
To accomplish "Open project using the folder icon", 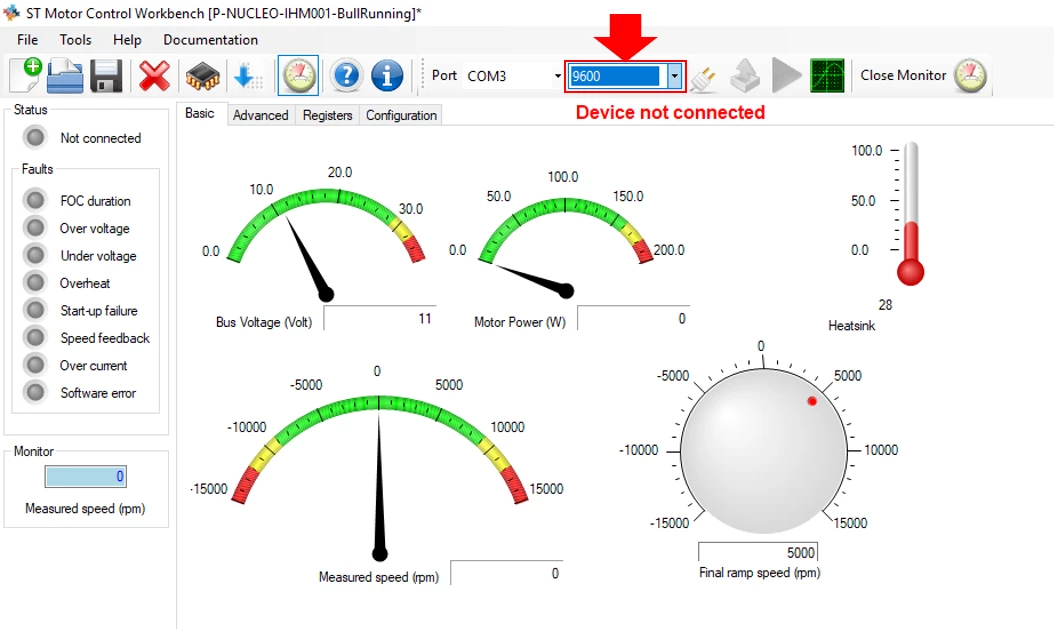I will 65,76.
